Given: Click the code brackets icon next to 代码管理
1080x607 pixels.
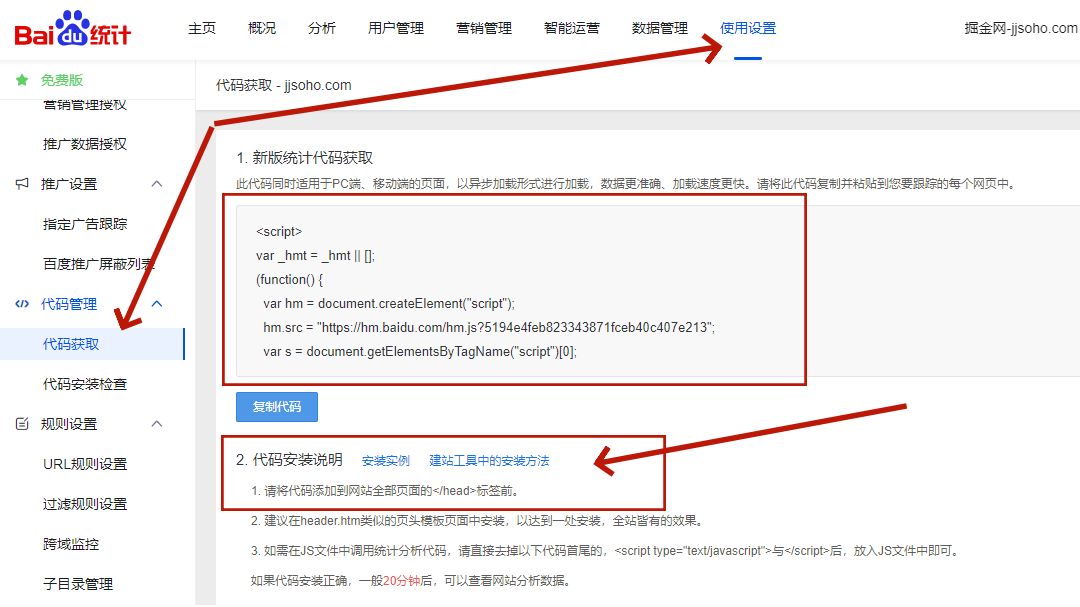Looking at the screenshot, I should pyautogui.click(x=22, y=304).
